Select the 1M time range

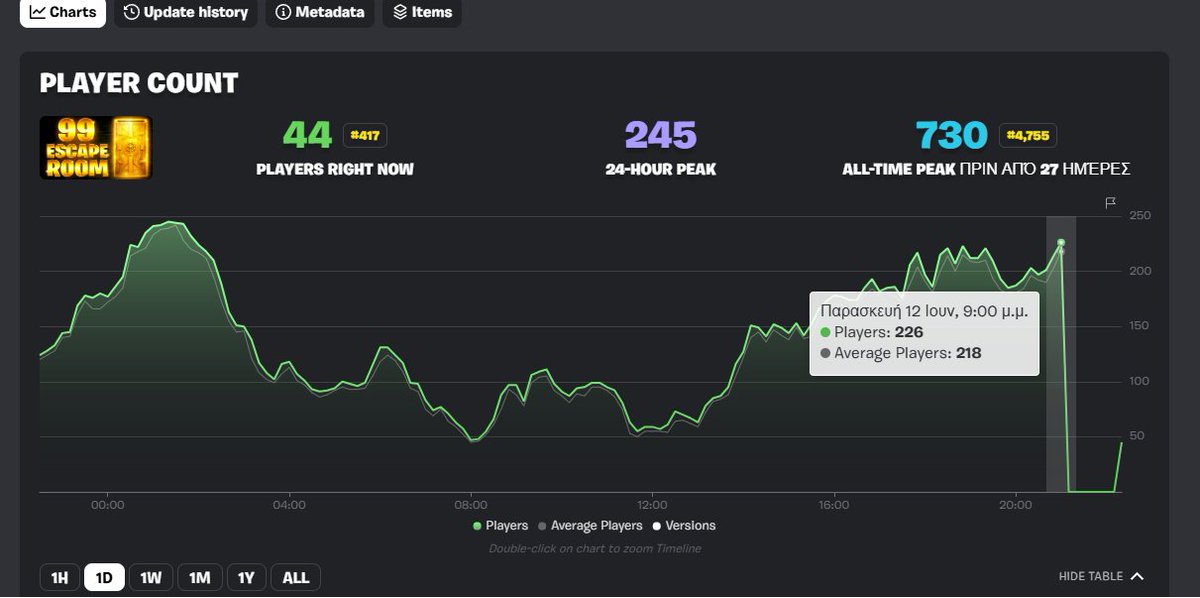click(200, 578)
